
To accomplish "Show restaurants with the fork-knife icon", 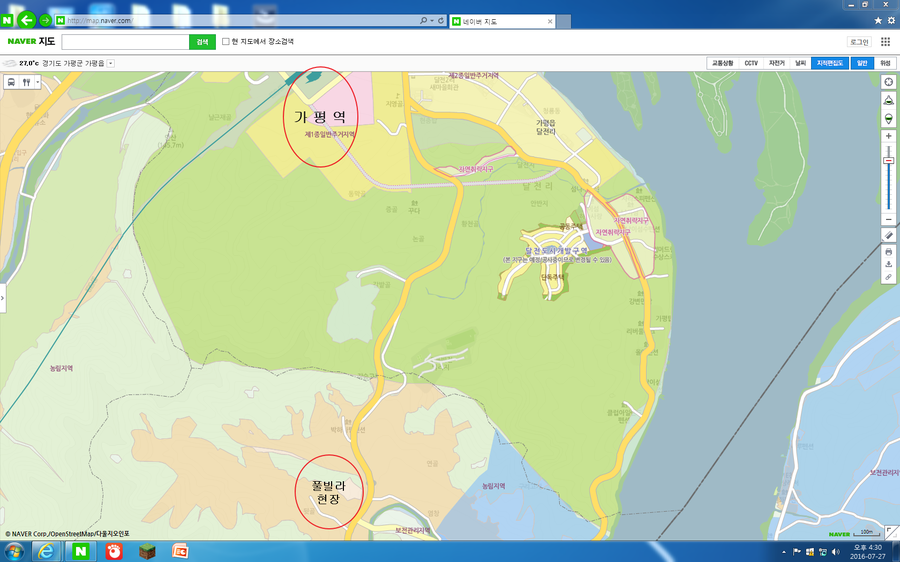I will pos(26,82).
